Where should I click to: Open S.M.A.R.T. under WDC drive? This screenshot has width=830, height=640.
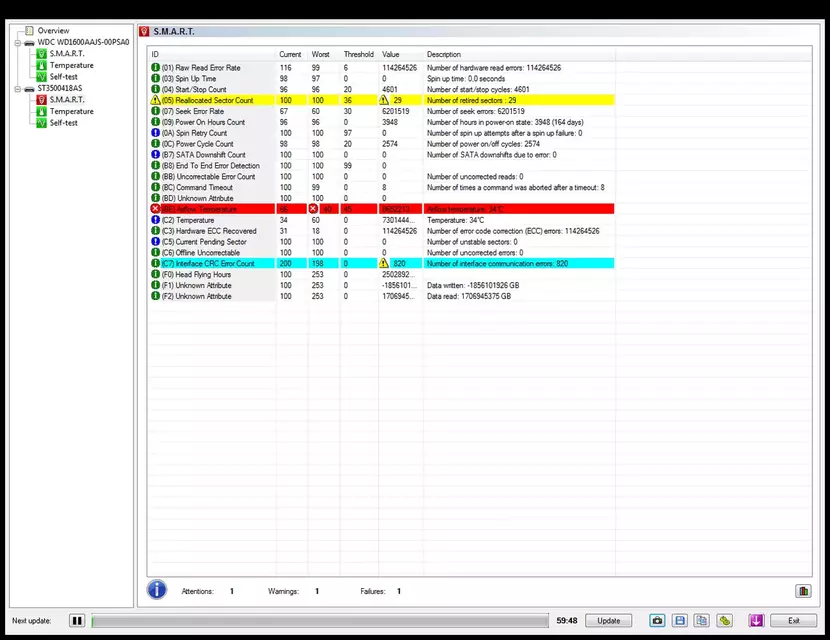pos(67,53)
